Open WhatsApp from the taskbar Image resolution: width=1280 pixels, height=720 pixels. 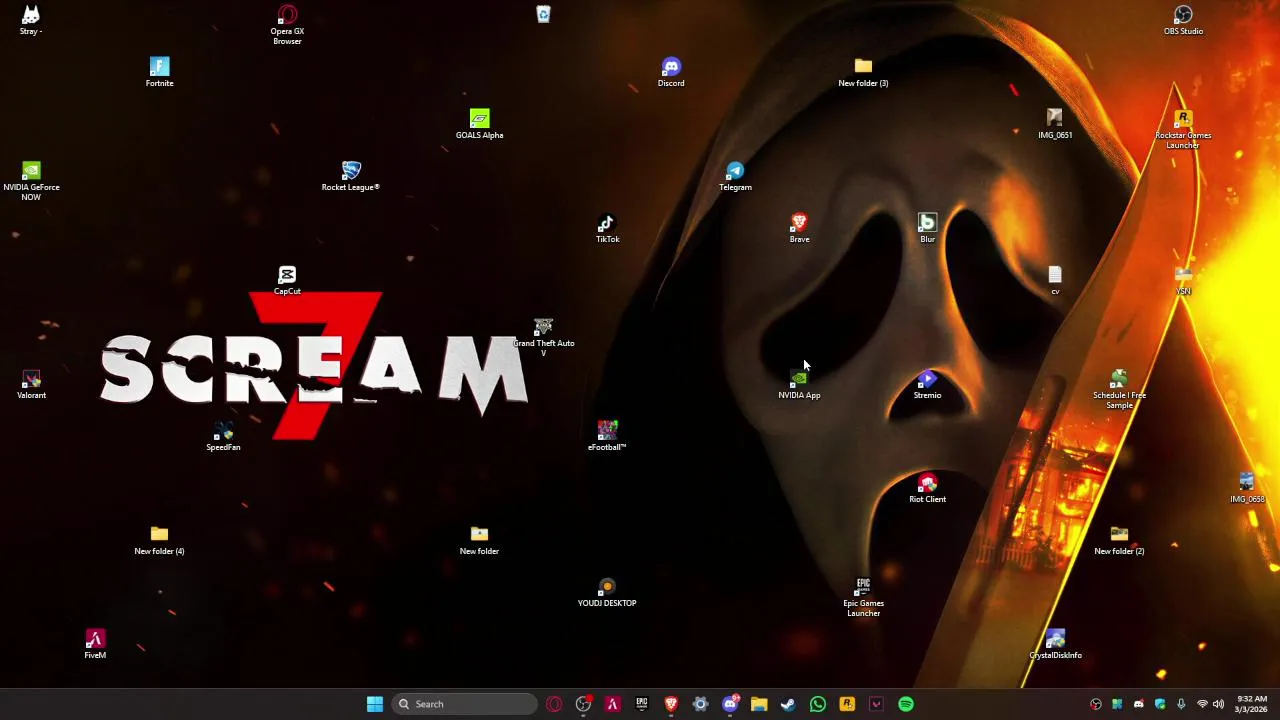[818, 704]
